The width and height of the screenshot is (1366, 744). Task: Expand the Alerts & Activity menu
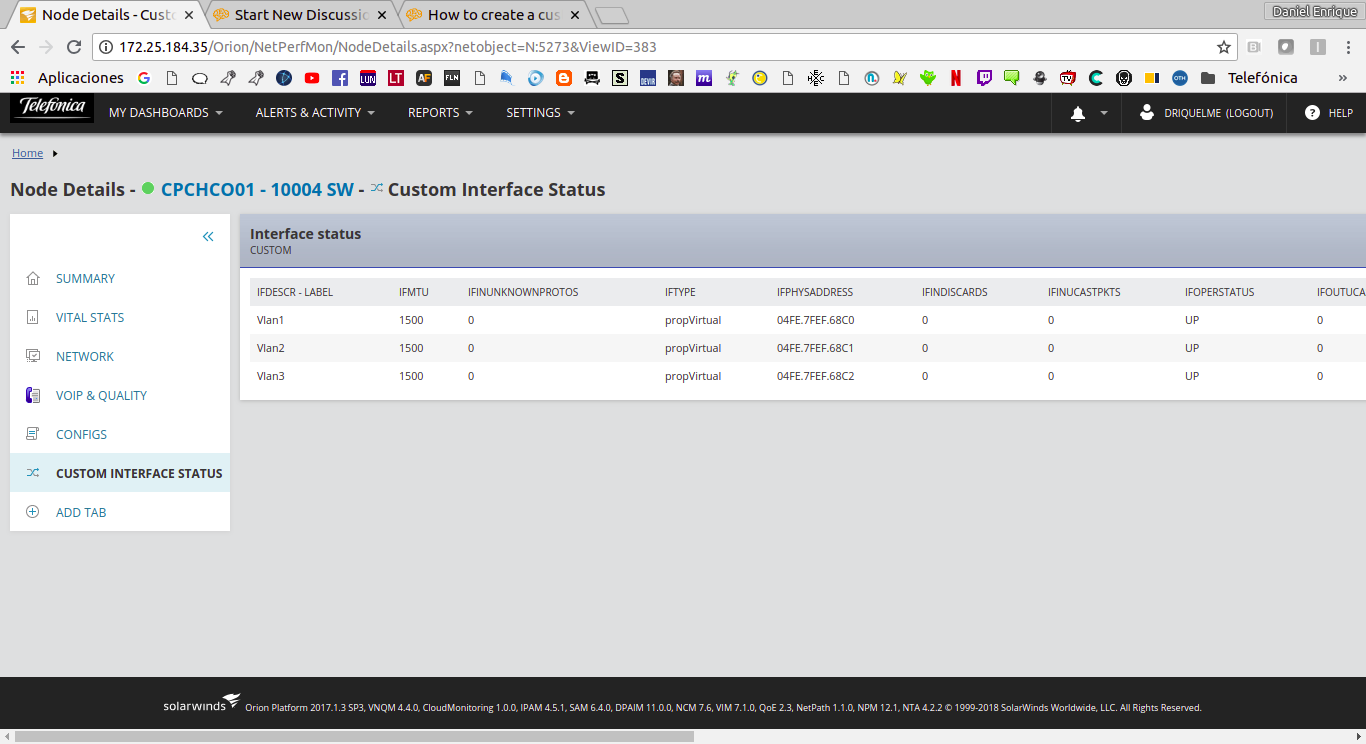pyautogui.click(x=315, y=113)
